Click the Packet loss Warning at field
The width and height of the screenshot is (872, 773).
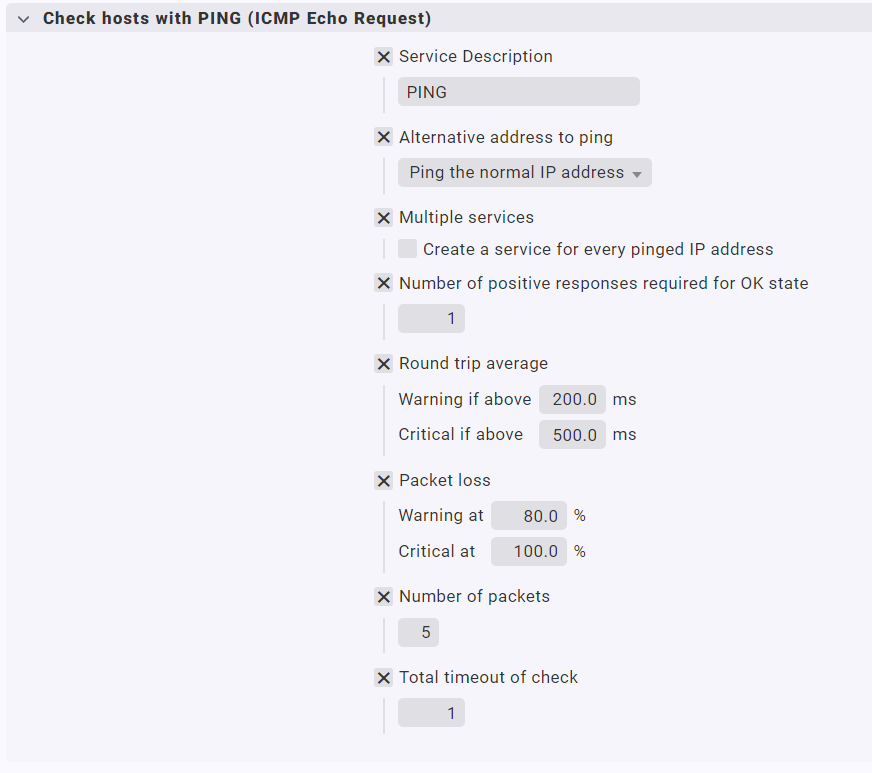pyautogui.click(x=528, y=516)
